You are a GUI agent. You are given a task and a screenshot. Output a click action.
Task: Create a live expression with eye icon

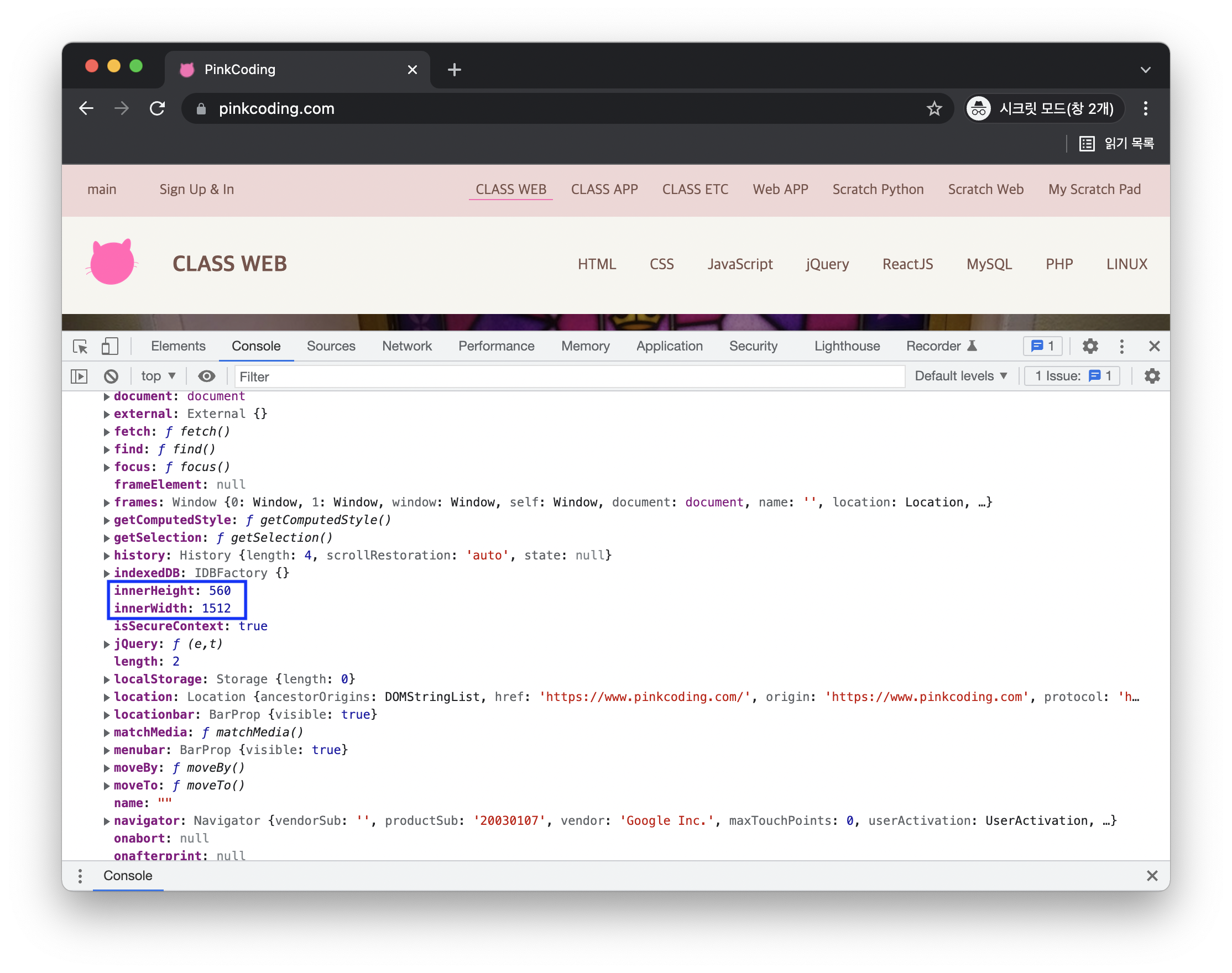pyautogui.click(x=206, y=376)
